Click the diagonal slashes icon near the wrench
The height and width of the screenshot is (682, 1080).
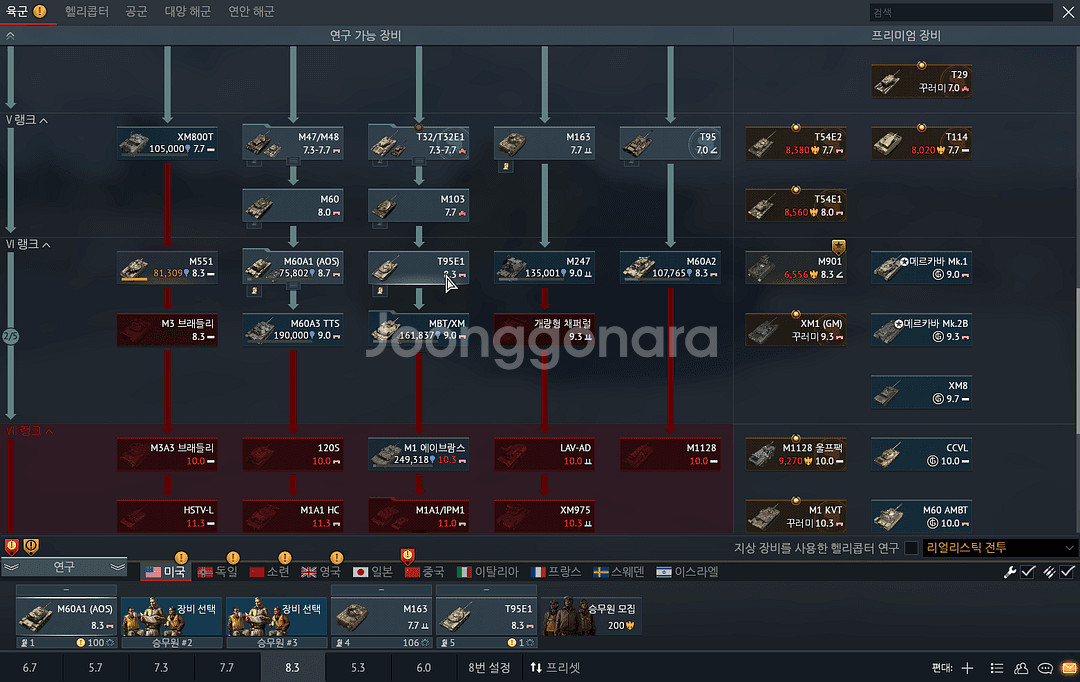(x=1049, y=572)
